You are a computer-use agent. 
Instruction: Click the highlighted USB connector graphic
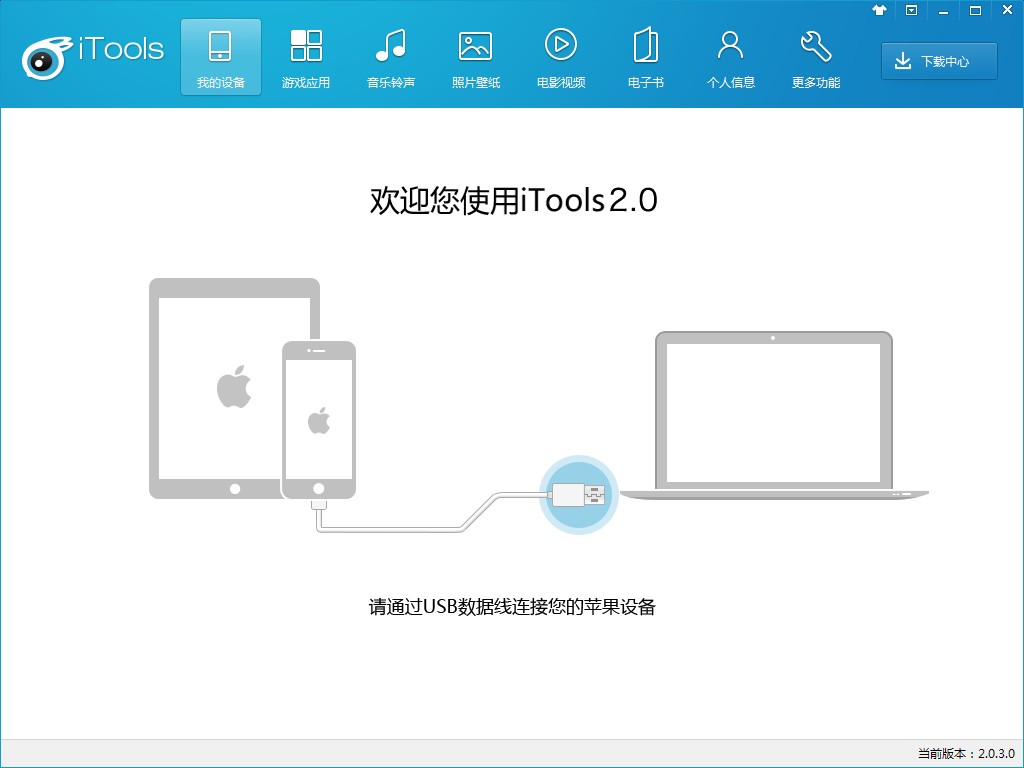click(578, 493)
